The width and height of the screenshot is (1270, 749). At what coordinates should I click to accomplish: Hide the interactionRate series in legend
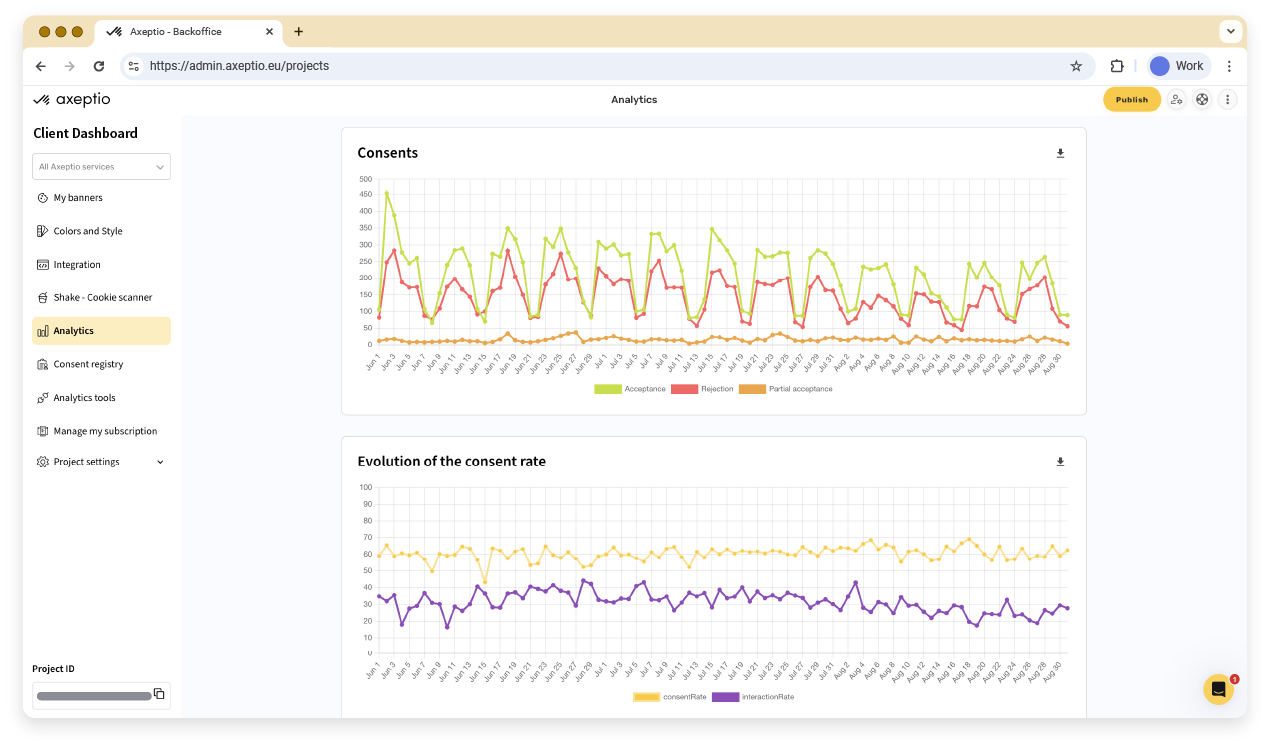tap(725, 697)
